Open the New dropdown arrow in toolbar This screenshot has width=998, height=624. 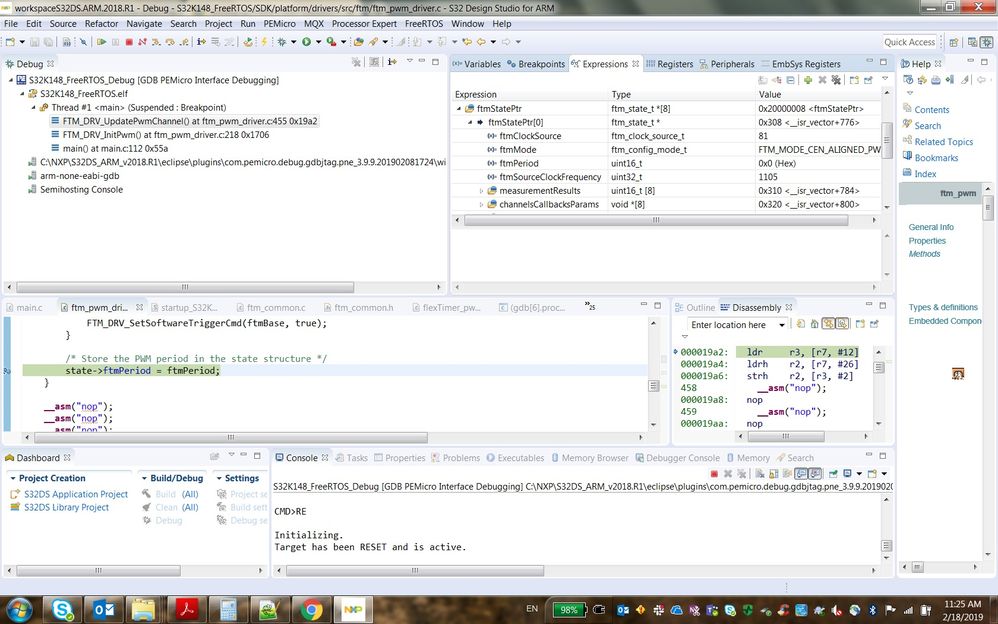[x=22, y=42]
